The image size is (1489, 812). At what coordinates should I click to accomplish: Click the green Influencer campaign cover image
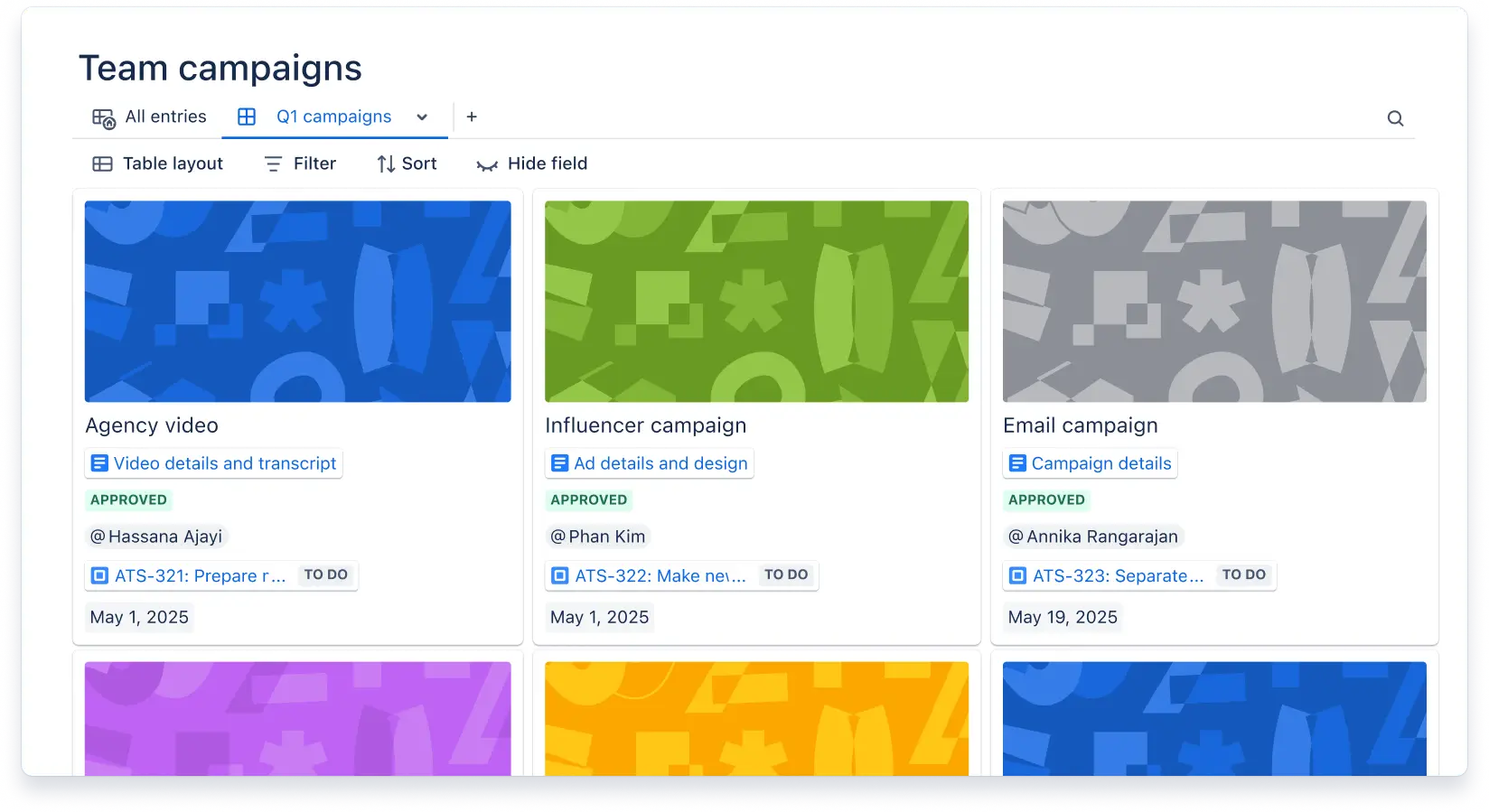point(757,302)
